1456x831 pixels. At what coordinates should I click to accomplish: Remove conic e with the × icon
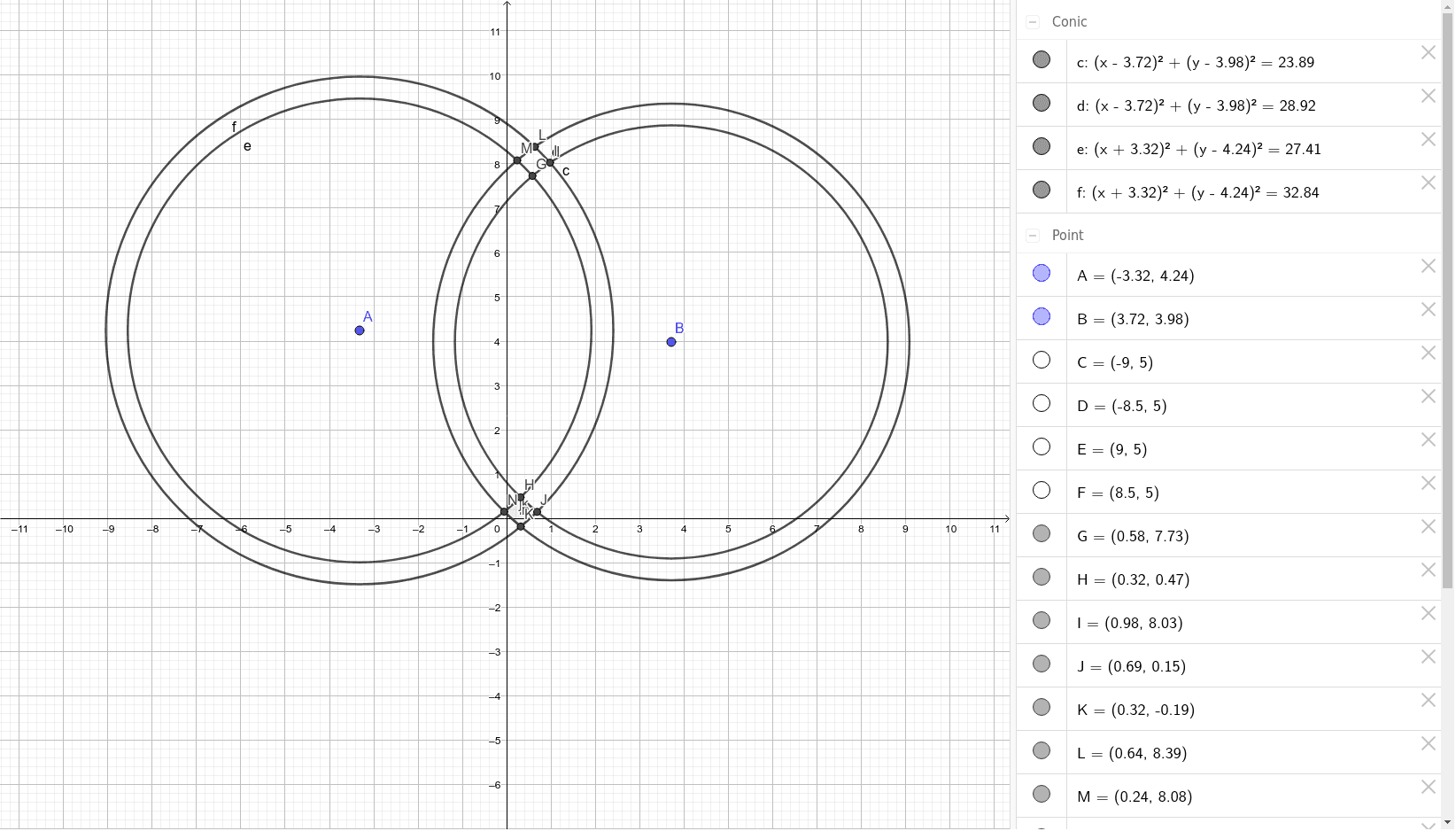tap(1429, 139)
